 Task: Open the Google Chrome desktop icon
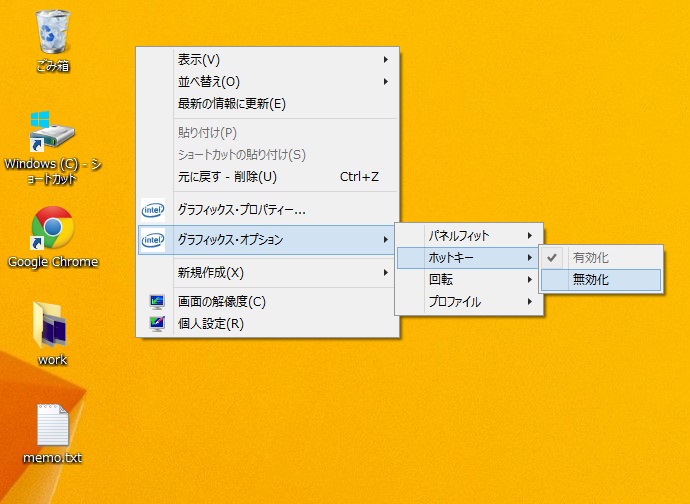coord(52,228)
